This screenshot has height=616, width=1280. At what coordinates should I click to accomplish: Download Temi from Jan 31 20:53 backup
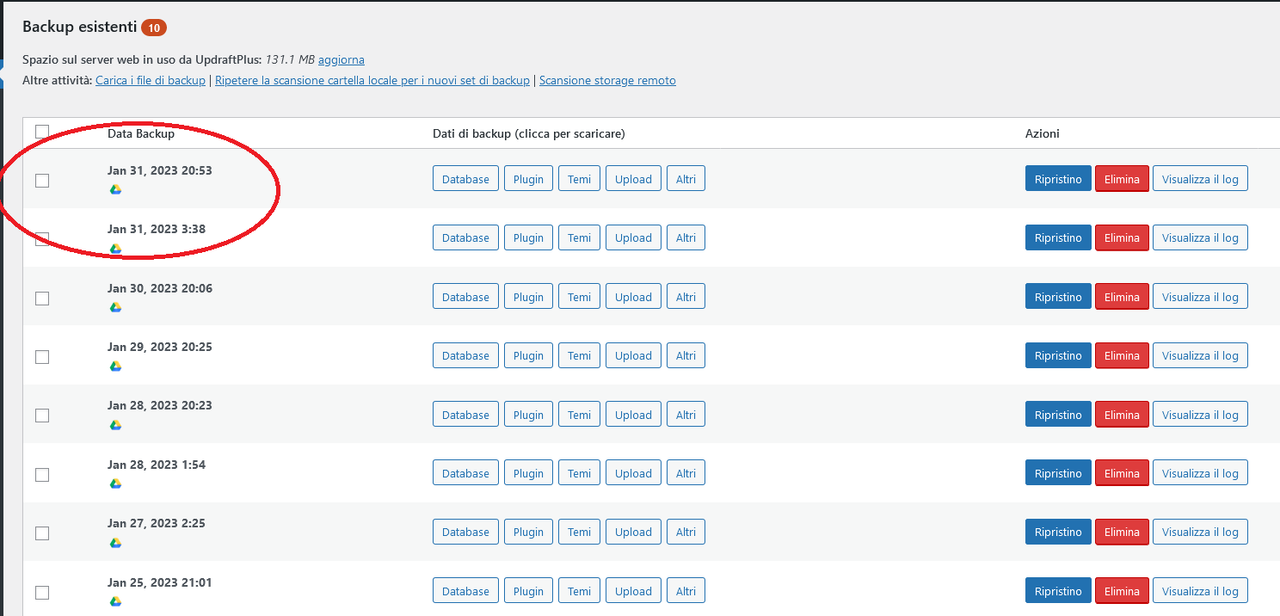click(x=580, y=179)
